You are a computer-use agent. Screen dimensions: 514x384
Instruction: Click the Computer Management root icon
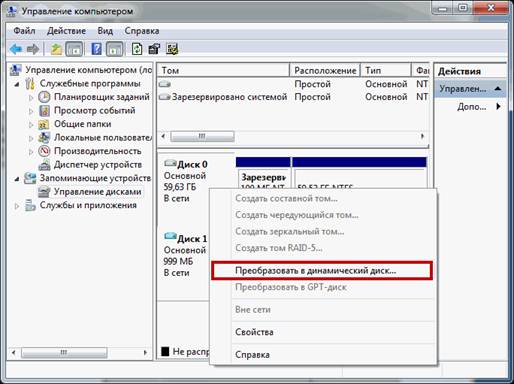point(15,70)
